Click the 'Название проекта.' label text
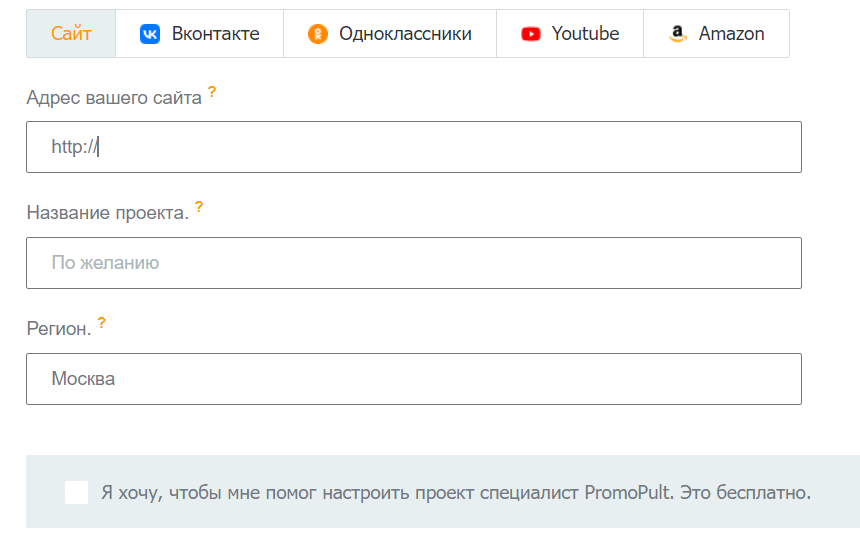The height and width of the screenshot is (553, 860). coord(107,213)
